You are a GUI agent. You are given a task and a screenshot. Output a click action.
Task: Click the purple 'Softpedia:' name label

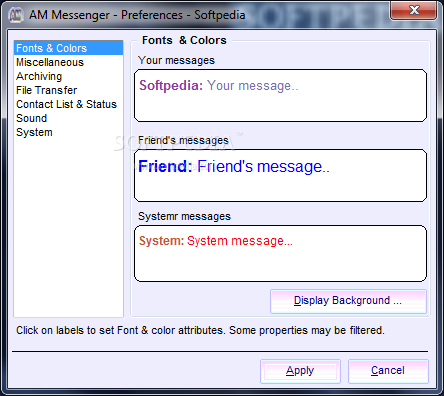[171, 86]
